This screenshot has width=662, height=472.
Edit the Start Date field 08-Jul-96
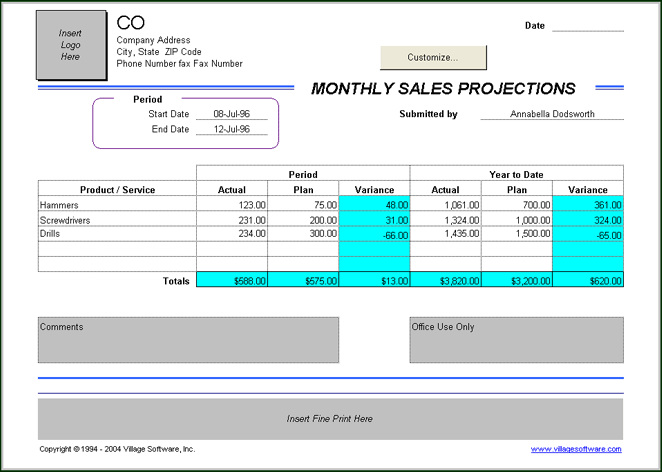[232, 114]
